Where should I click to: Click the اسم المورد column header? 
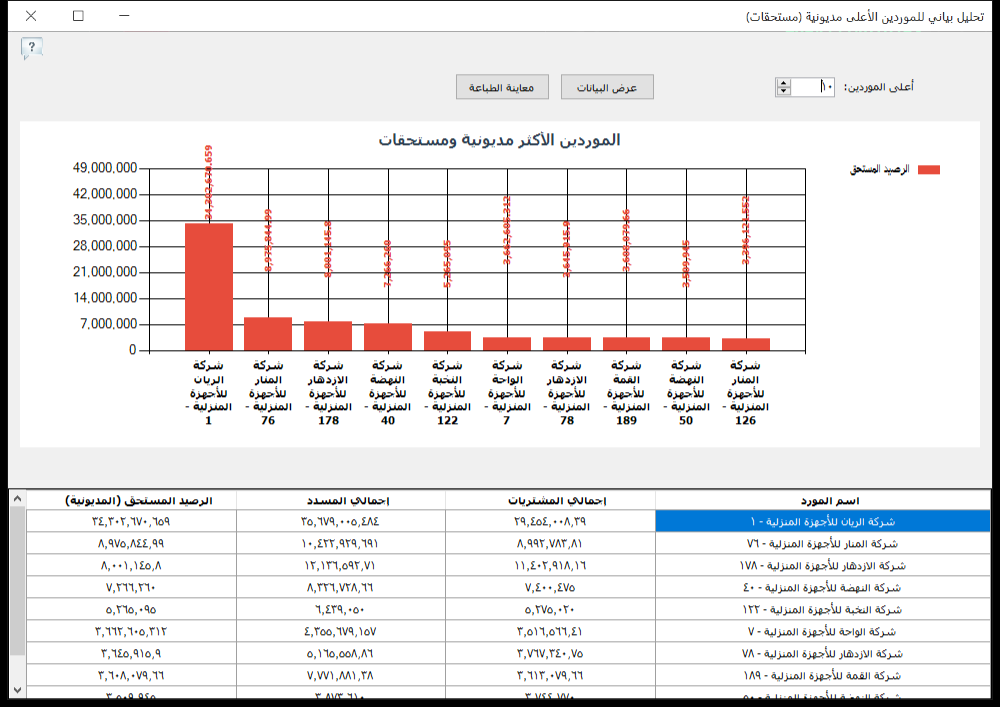tap(823, 500)
